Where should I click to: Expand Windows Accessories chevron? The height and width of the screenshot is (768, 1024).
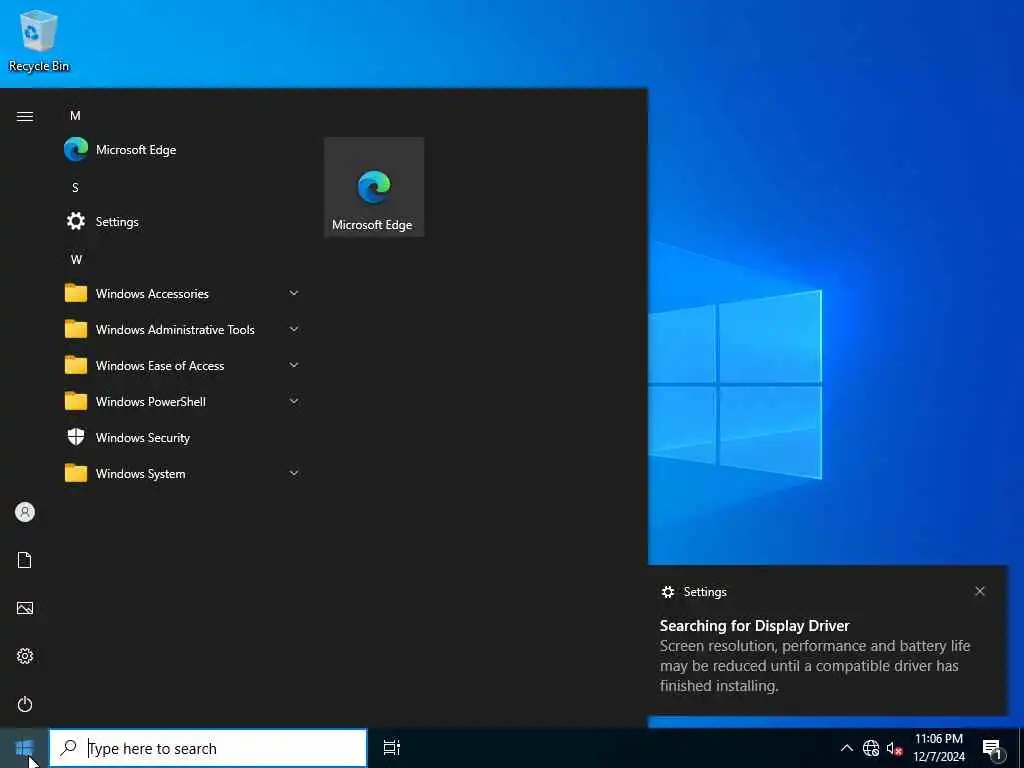coord(294,293)
